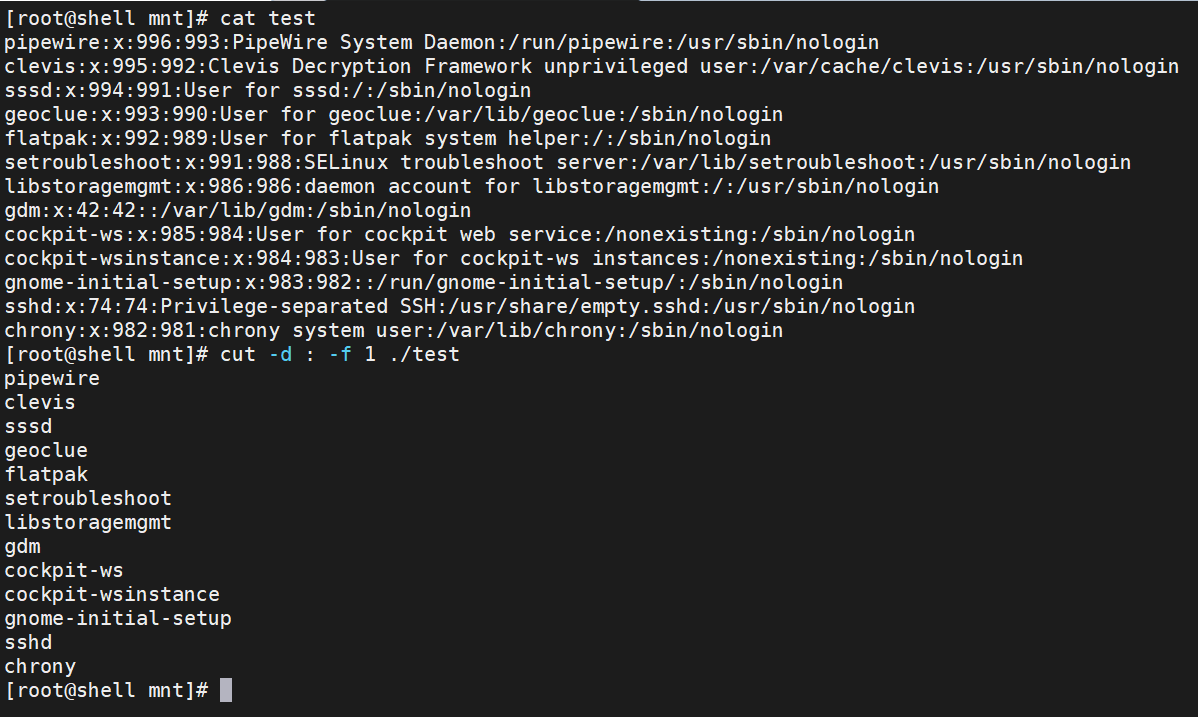Viewport: 1198px width, 717px height.
Task: Click the clevis Decryption Framework line
Action: point(591,67)
